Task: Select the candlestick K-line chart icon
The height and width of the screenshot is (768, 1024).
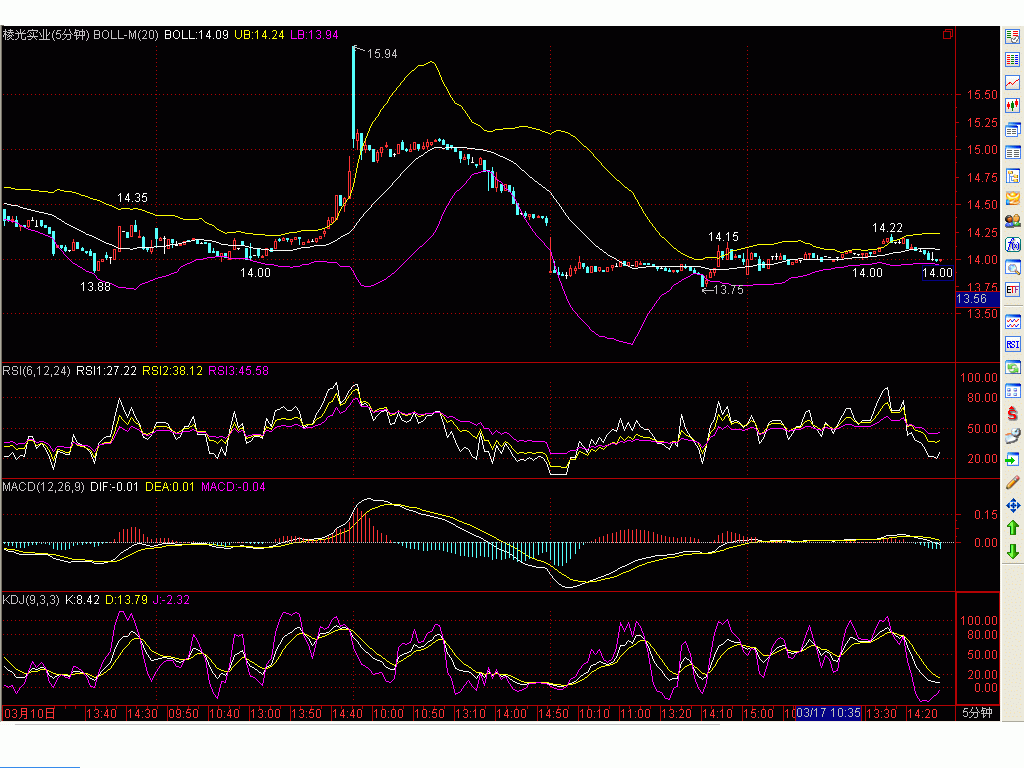Action: 1012,106
